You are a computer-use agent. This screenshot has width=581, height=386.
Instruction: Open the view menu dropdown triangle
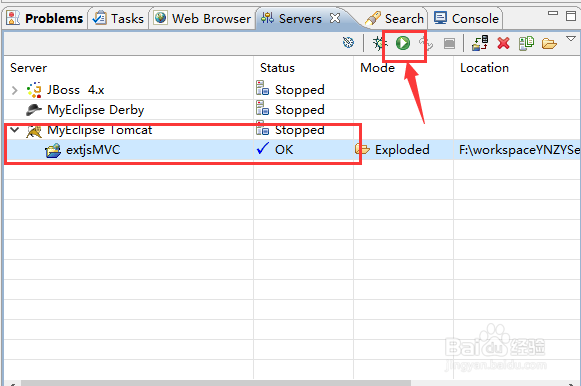(571, 39)
